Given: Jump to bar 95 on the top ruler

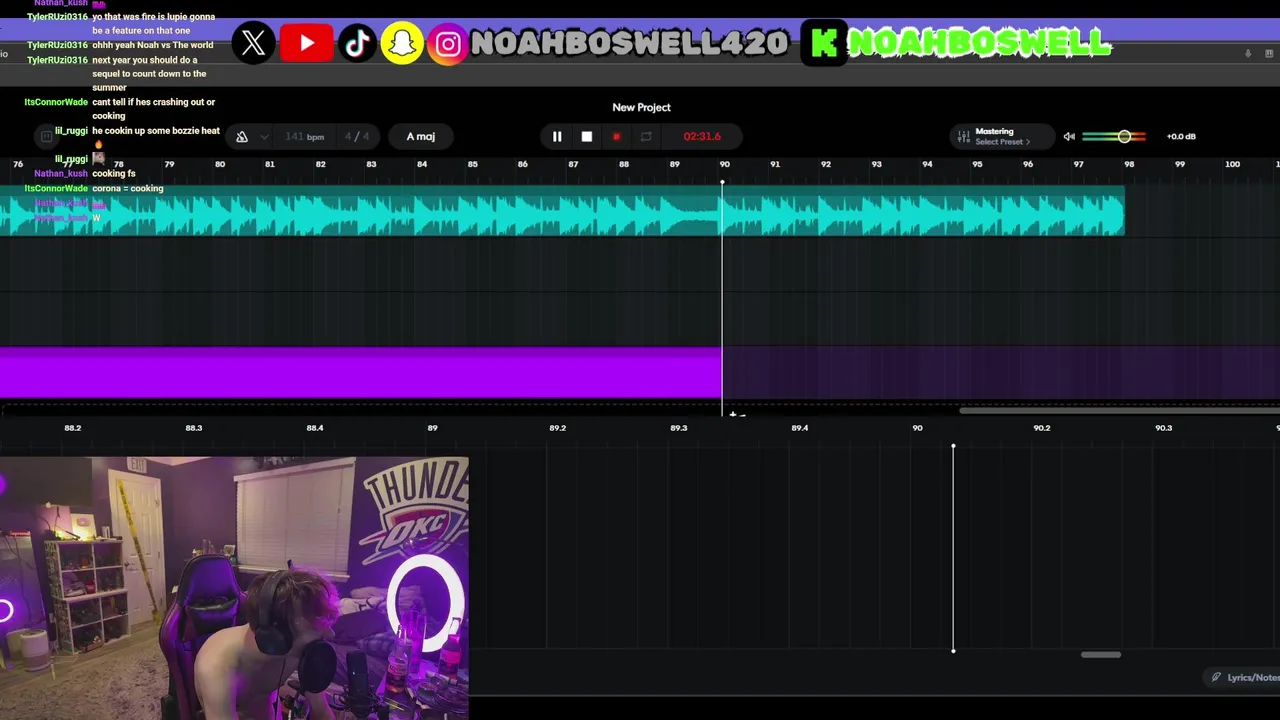Looking at the screenshot, I should [x=977, y=164].
